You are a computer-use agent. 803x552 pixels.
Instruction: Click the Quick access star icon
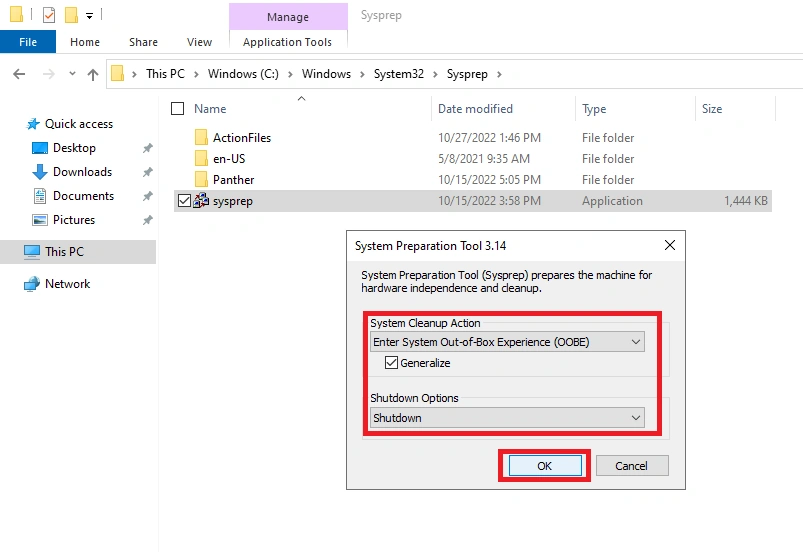tap(33, 124)
